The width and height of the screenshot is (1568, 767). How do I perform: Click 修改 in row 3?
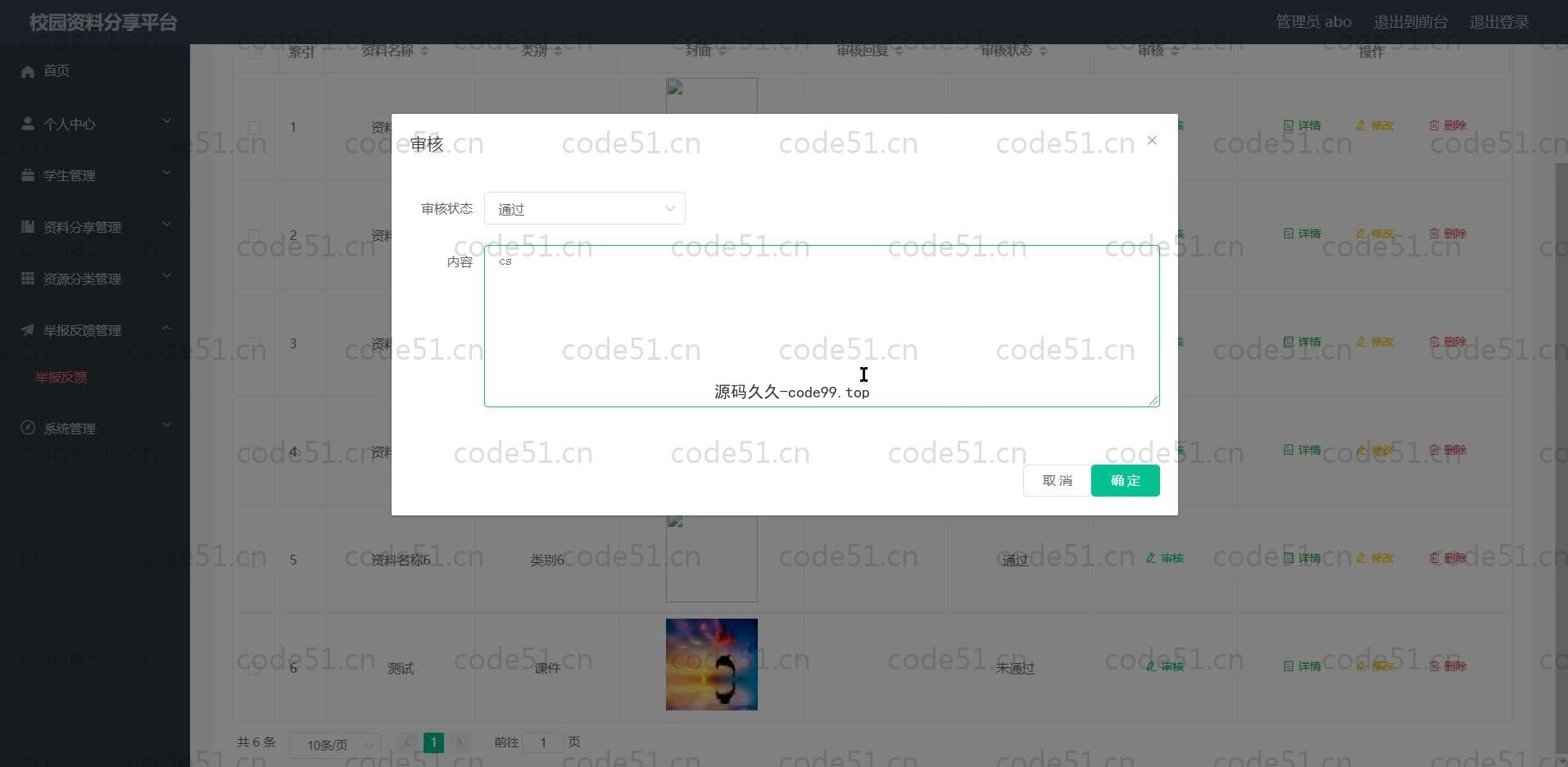coord(1375,342)
